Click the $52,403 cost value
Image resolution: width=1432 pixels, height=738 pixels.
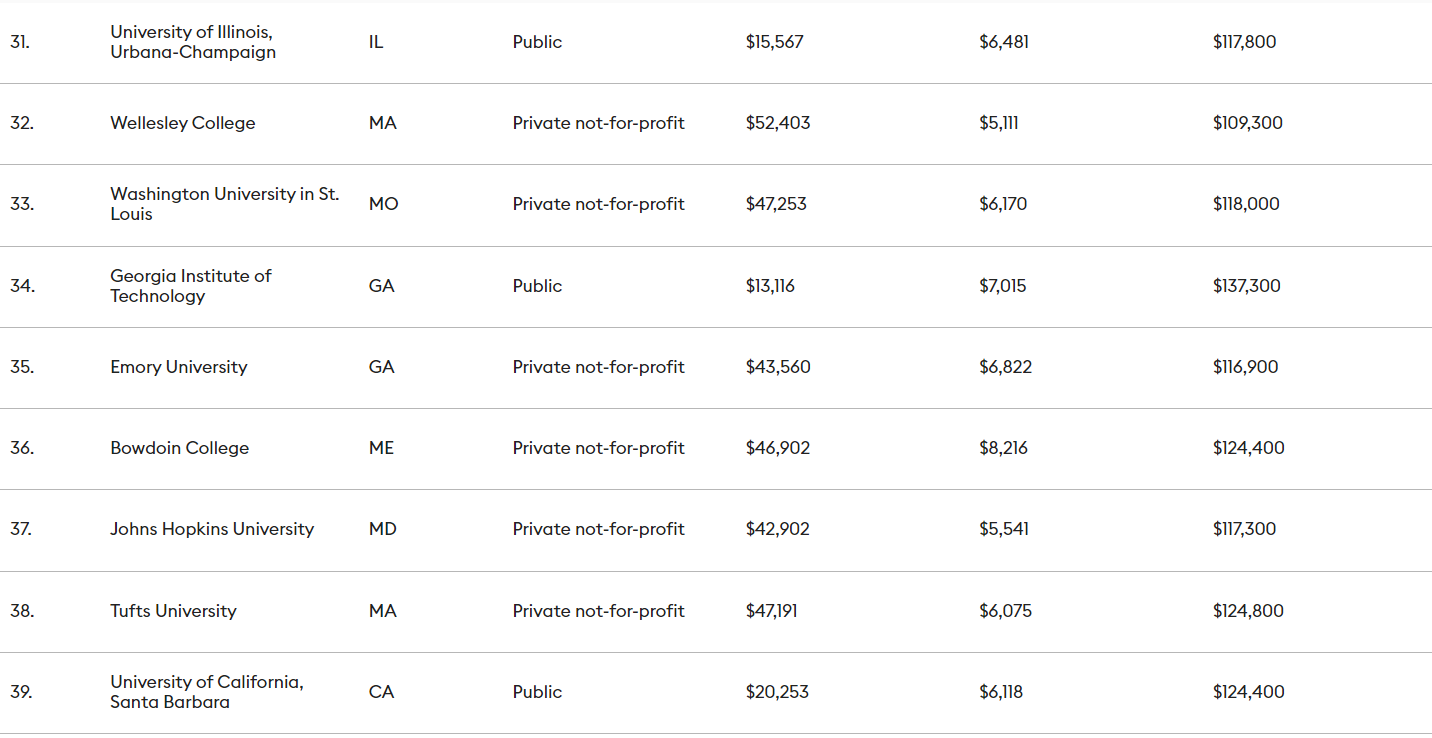coord(778,123)
